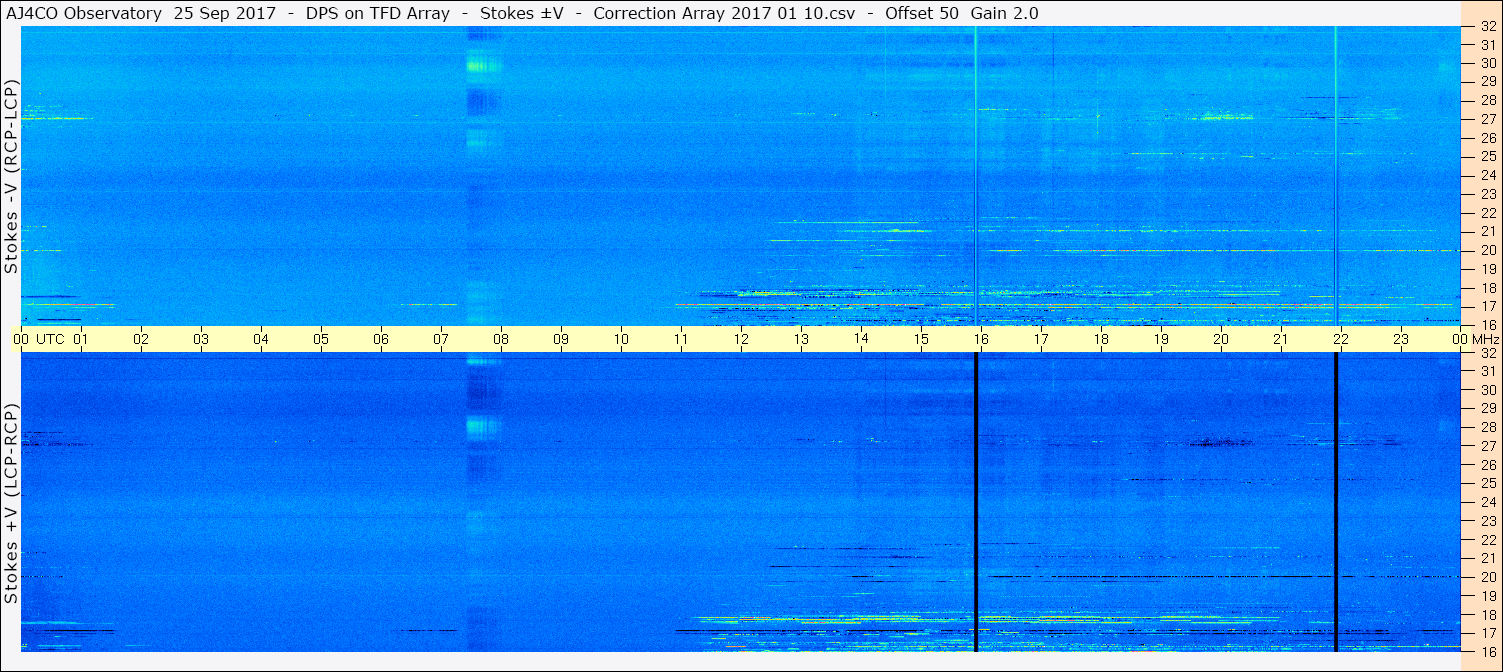The height and width of the screenshot is (672, 1503).
Task: Click the 24 MHz tick of upper Stokes -V panel
Action: (1487, 175)
